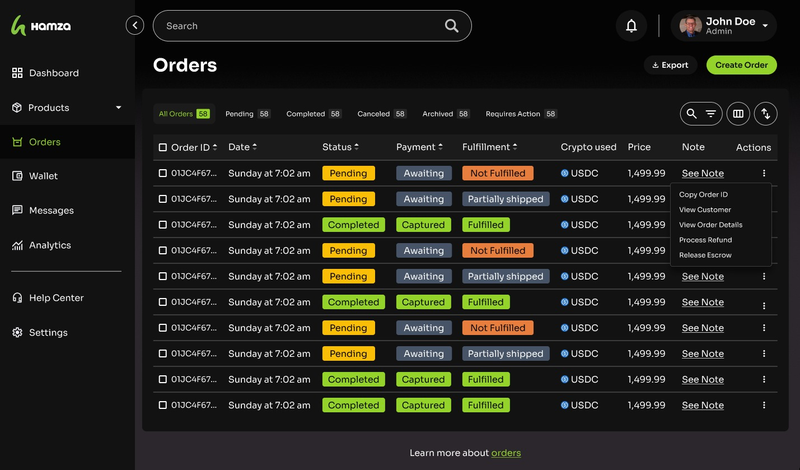Click the table search magnifier icon
The image size is (800, 470).
point(691,113)
